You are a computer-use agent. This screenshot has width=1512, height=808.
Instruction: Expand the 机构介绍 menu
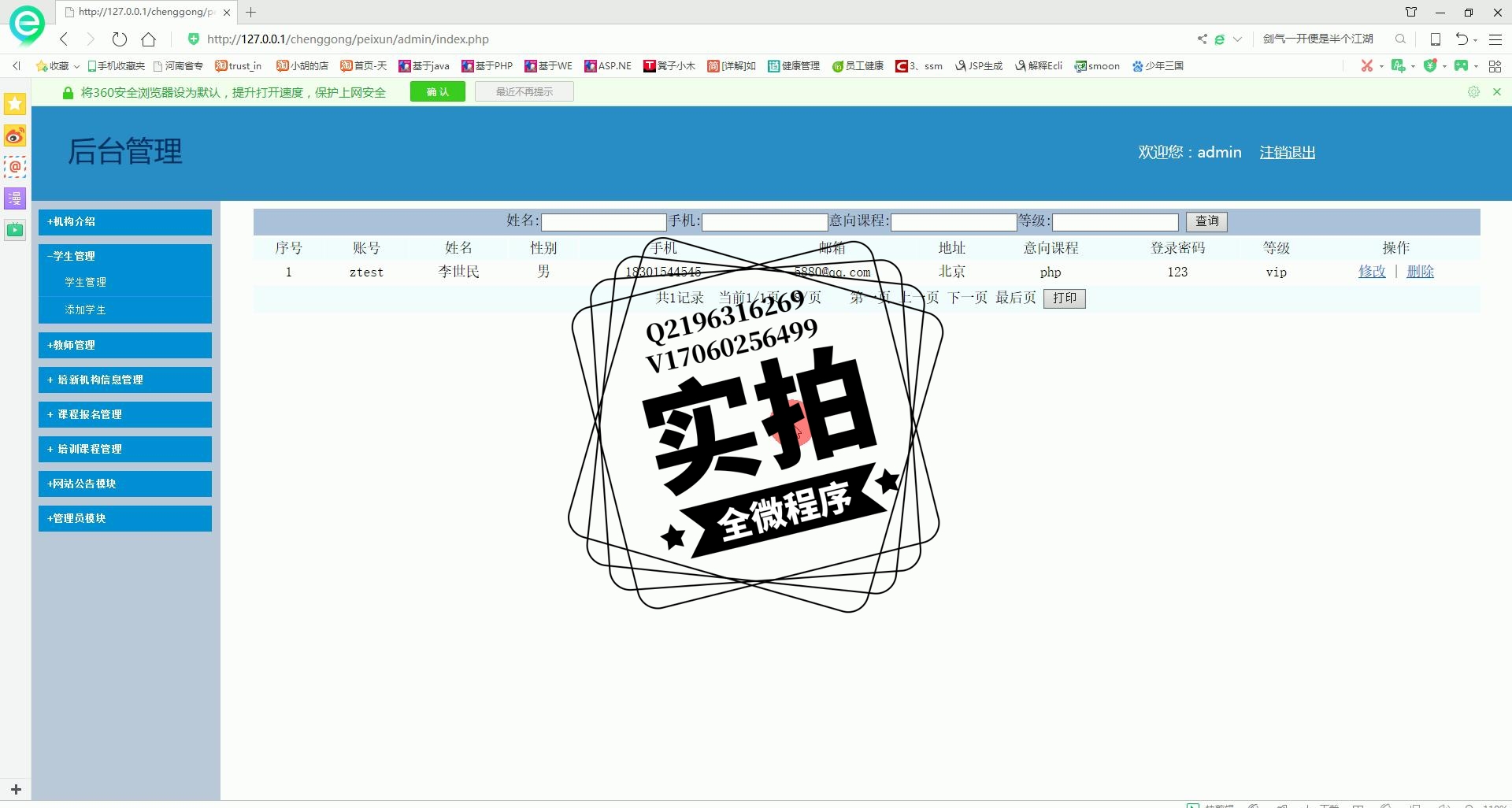(125, 222)
